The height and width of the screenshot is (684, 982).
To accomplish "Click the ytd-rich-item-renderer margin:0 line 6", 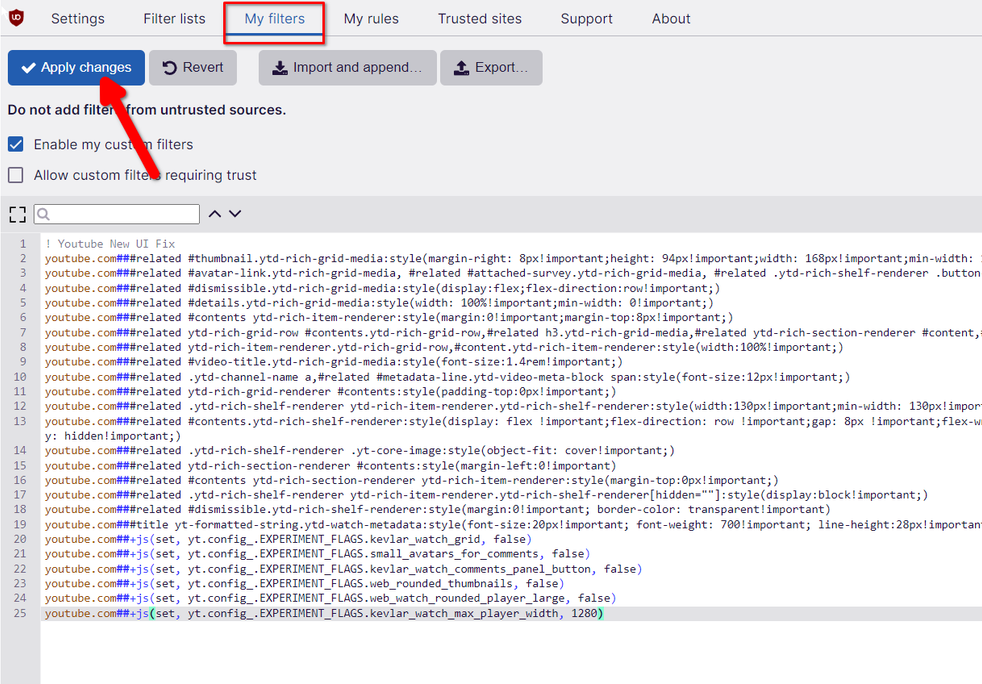I will pyautogui.click(x=389, y=318).
